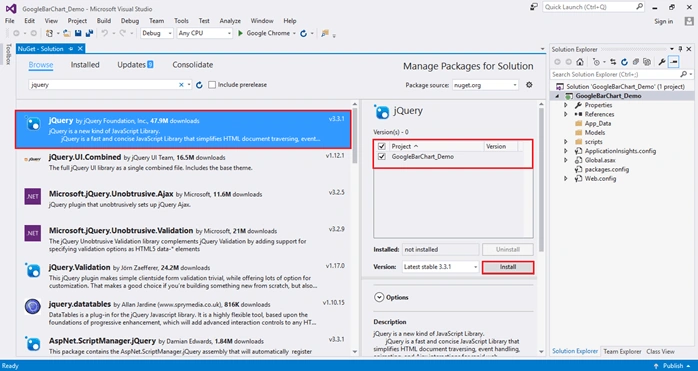Click the Navigate Backward toolbar icon
This screenshot has height=371, width=698.
pyautogui.click(x=16, y=33)
